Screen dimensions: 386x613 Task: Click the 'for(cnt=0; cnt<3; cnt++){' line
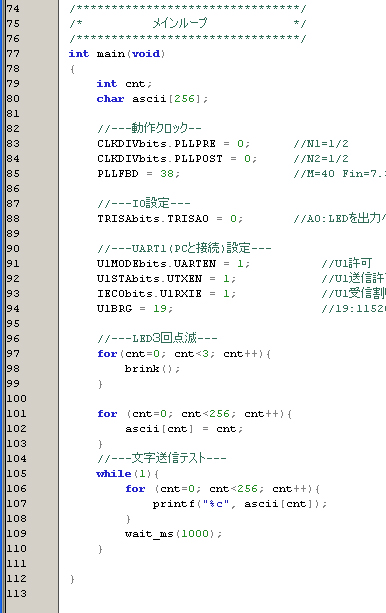184,353
